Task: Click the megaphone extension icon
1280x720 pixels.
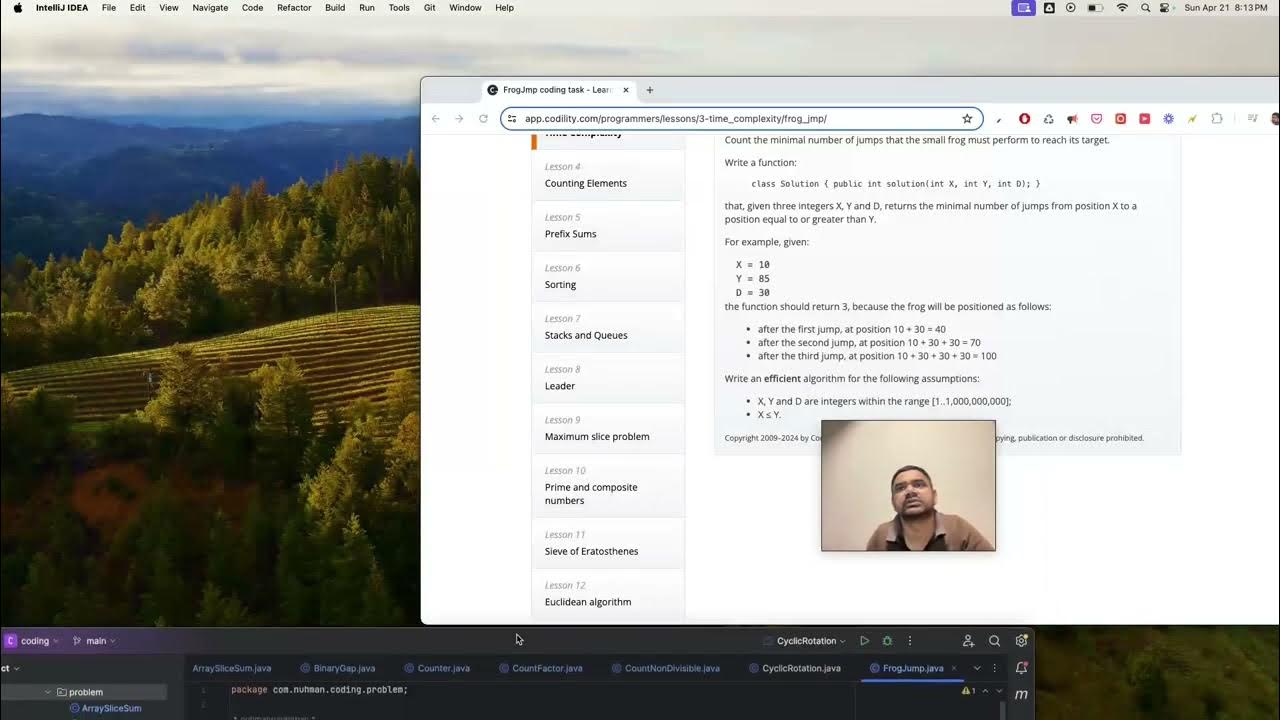Action: click(x=1072, y=118)
